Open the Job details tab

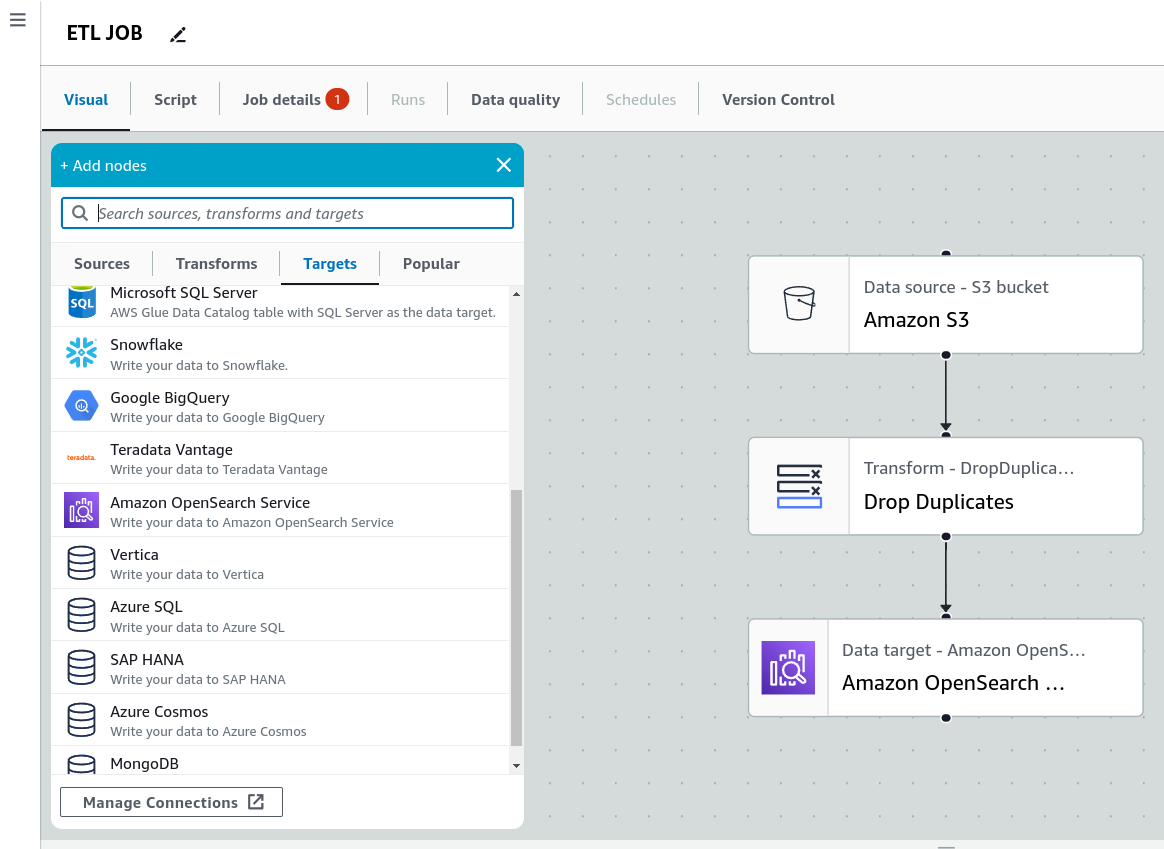[281, 99]
